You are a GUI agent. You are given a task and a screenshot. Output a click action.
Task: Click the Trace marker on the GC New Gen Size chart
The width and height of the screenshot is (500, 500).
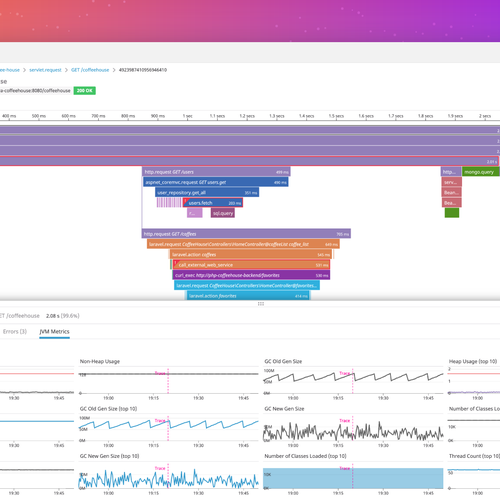pos(345,421)
